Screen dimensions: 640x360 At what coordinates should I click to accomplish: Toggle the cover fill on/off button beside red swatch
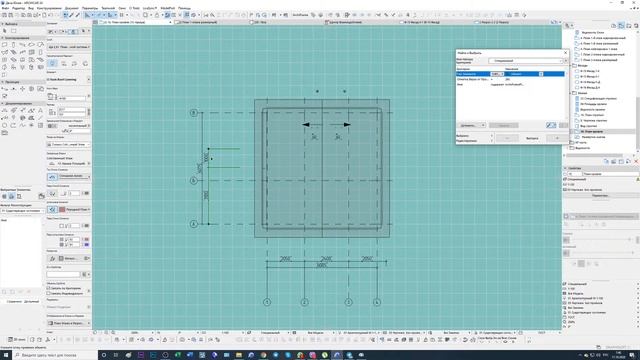point(52,209)
